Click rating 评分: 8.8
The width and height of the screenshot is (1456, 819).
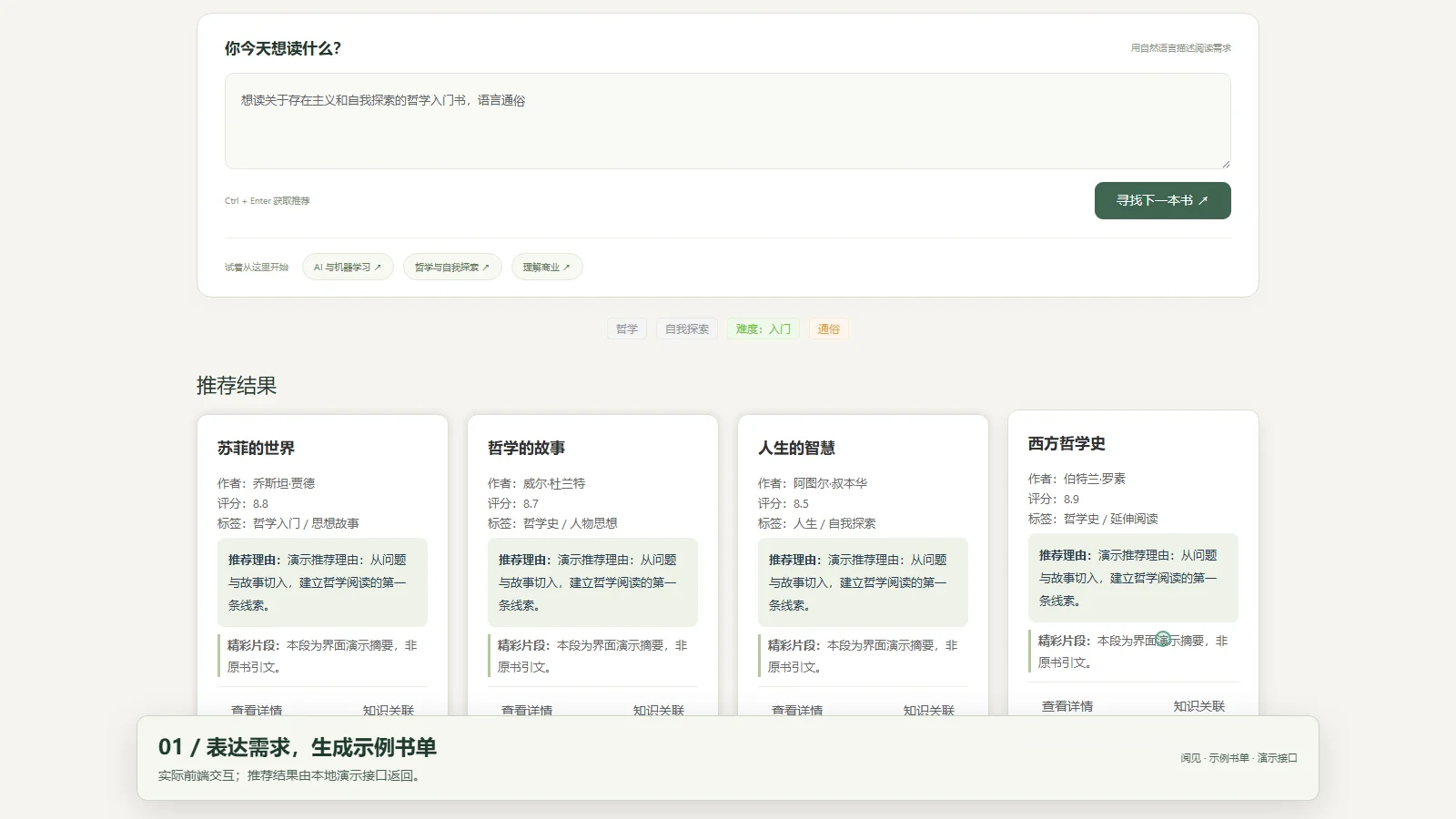[243, 503]
